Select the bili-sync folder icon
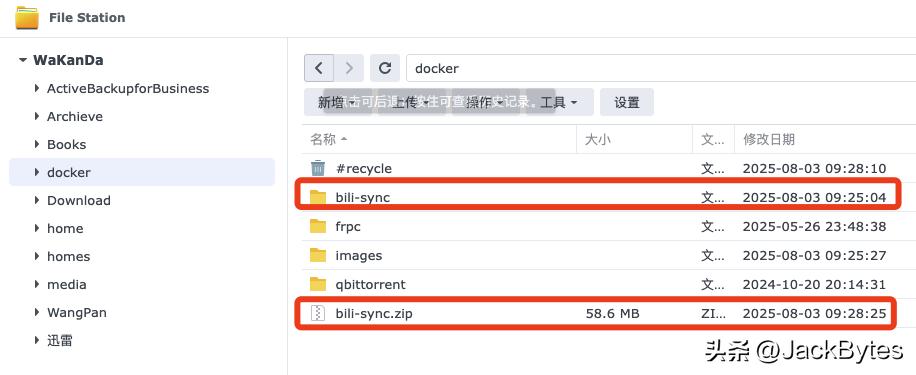The height and width of the screenshot is (375, 916). coord(318,197)
